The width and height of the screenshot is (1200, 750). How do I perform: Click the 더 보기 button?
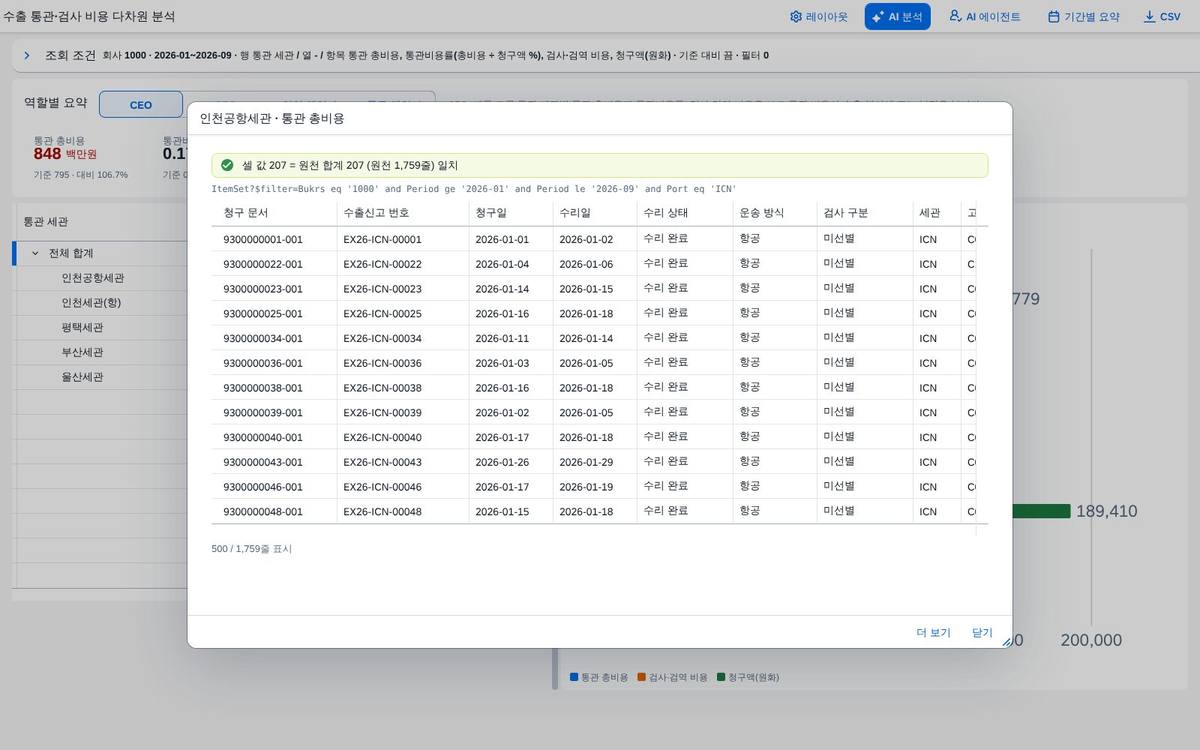tap(933, 633)
